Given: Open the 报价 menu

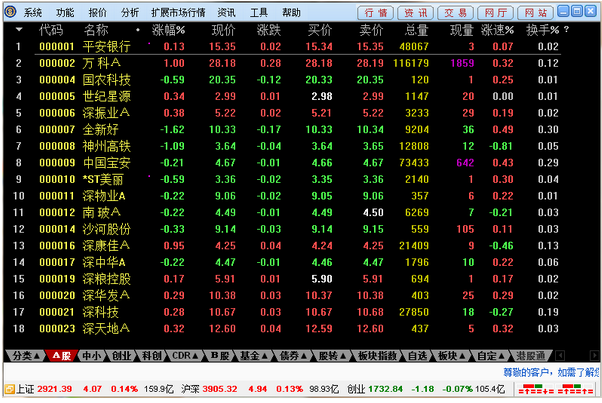Looking at the screenshot, I should (x=98, y=13).
